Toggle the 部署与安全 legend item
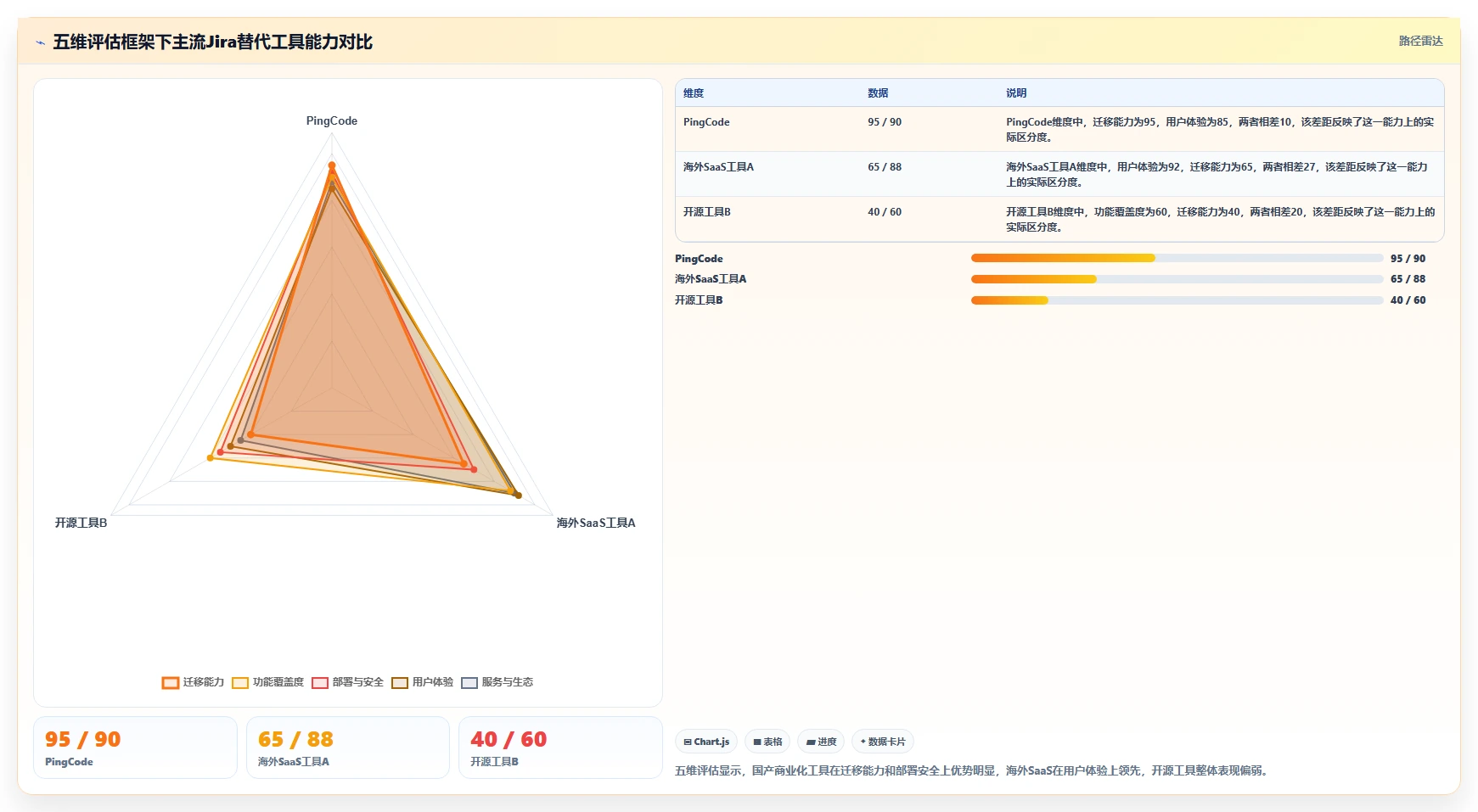This screenshot has width=1478, height=812. pyautogui.click(x=348, y=682)
